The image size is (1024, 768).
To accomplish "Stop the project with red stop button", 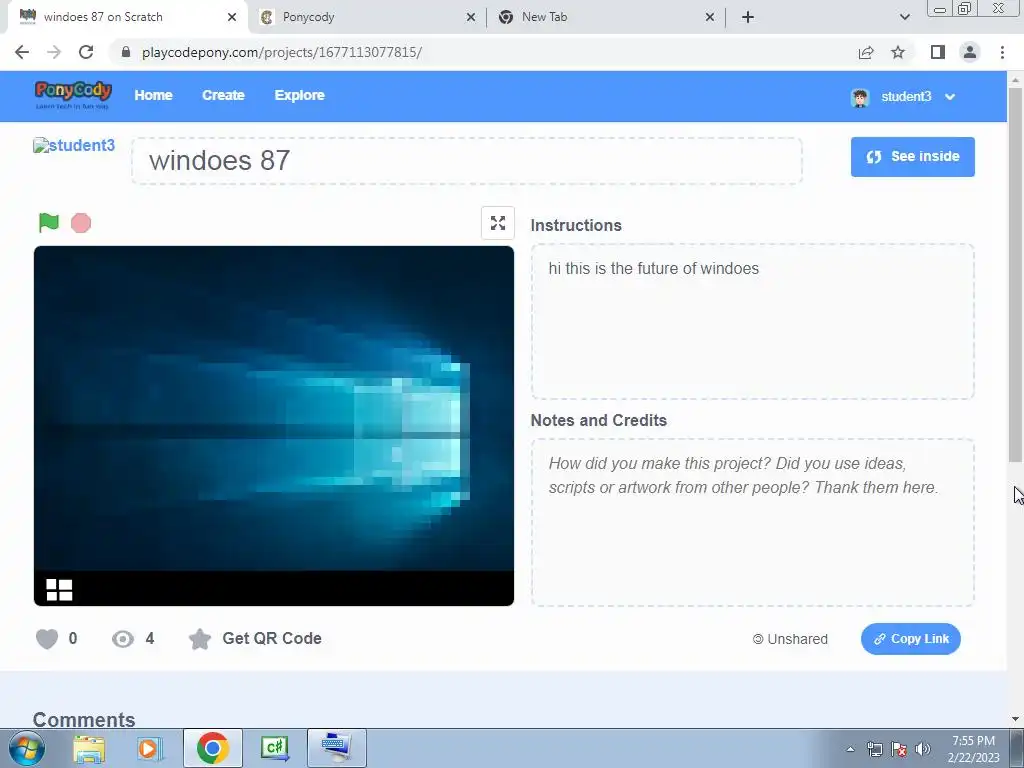I will pyautogui.click(x=81, y=223).
